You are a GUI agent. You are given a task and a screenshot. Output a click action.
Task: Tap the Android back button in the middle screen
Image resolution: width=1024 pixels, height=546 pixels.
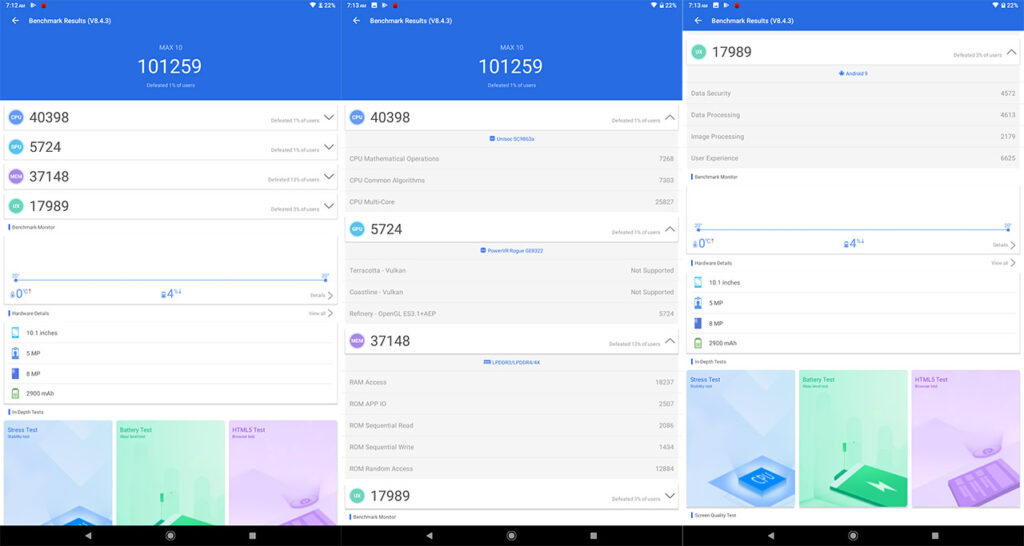pos(429,536)
